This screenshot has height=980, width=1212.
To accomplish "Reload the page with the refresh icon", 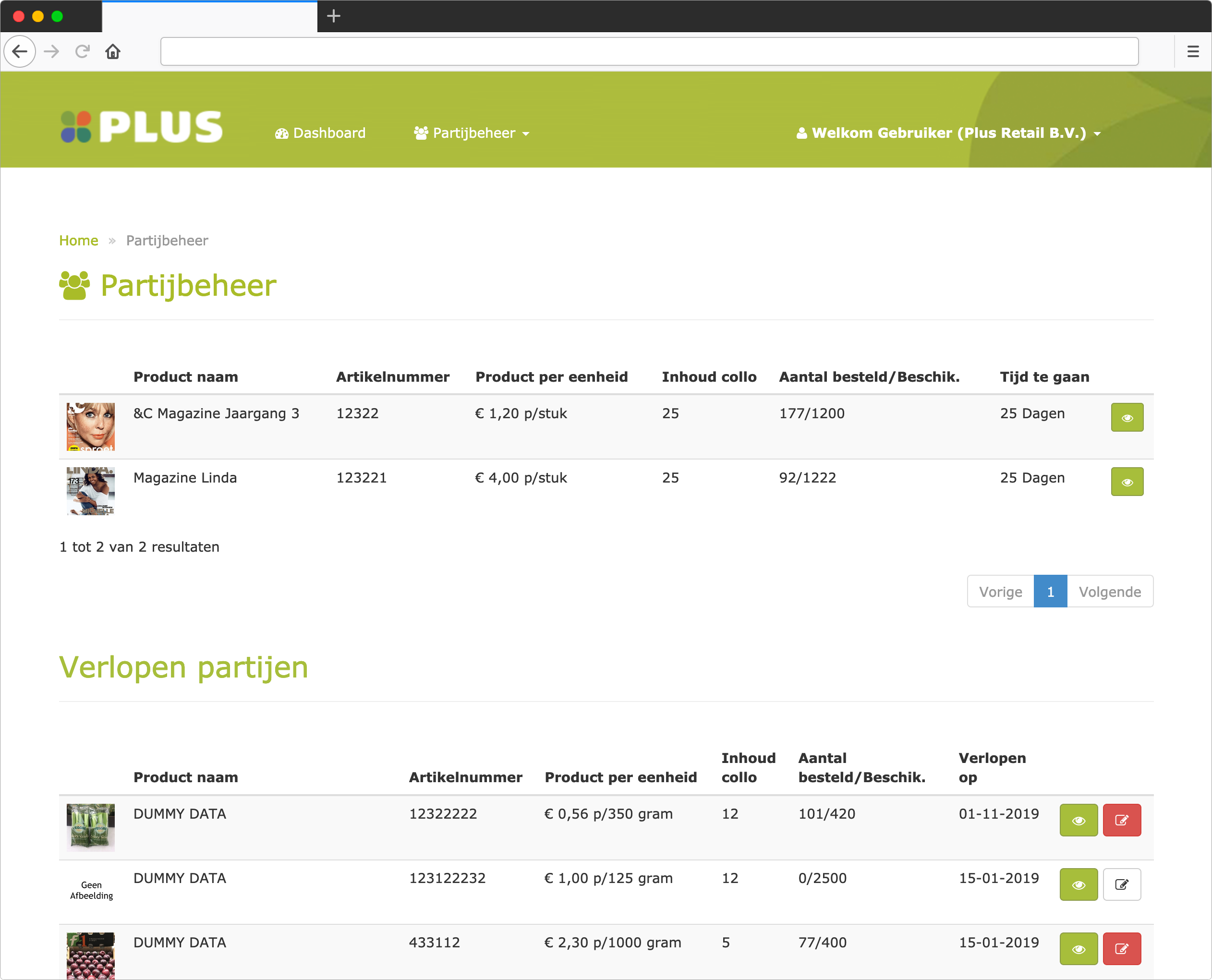I will point(83,51).
